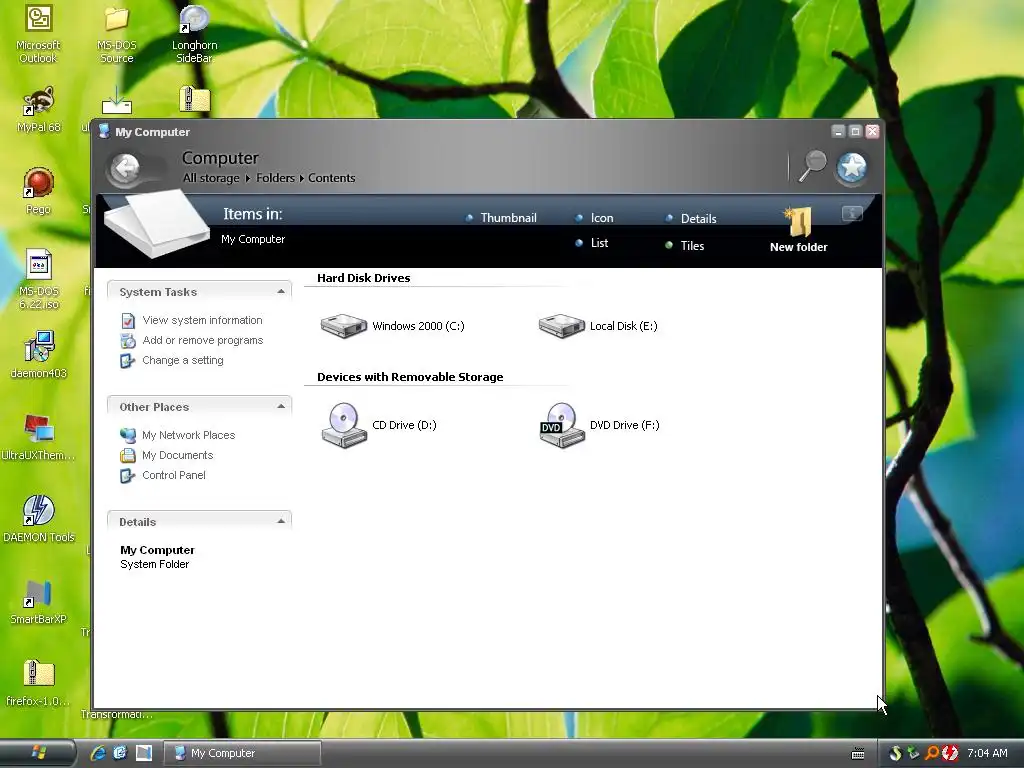
Task: Click the All storage breadcrumb
Action: coord(211,178)
